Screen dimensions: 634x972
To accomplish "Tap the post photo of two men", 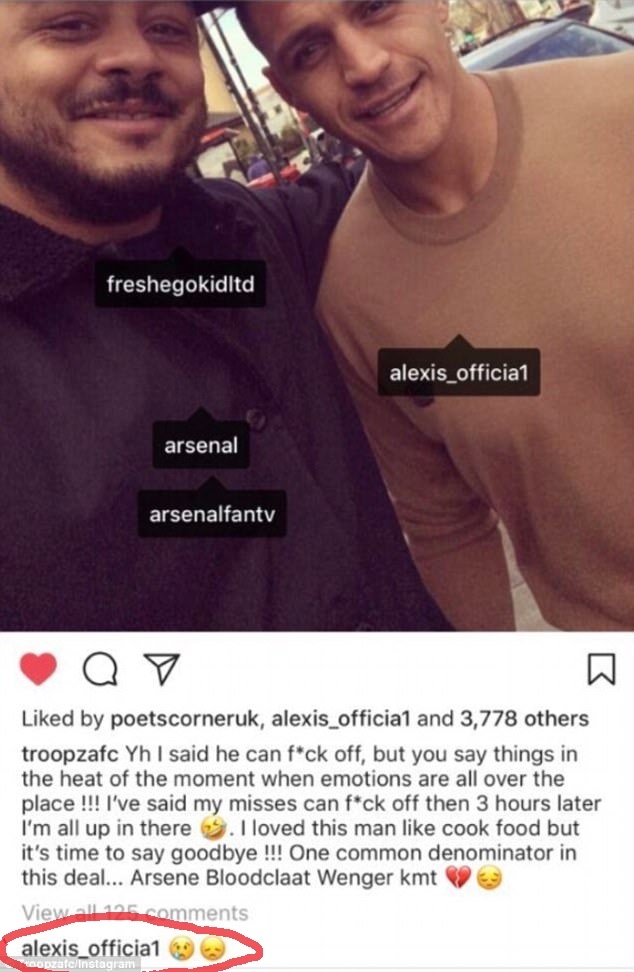I will [317, 316].
